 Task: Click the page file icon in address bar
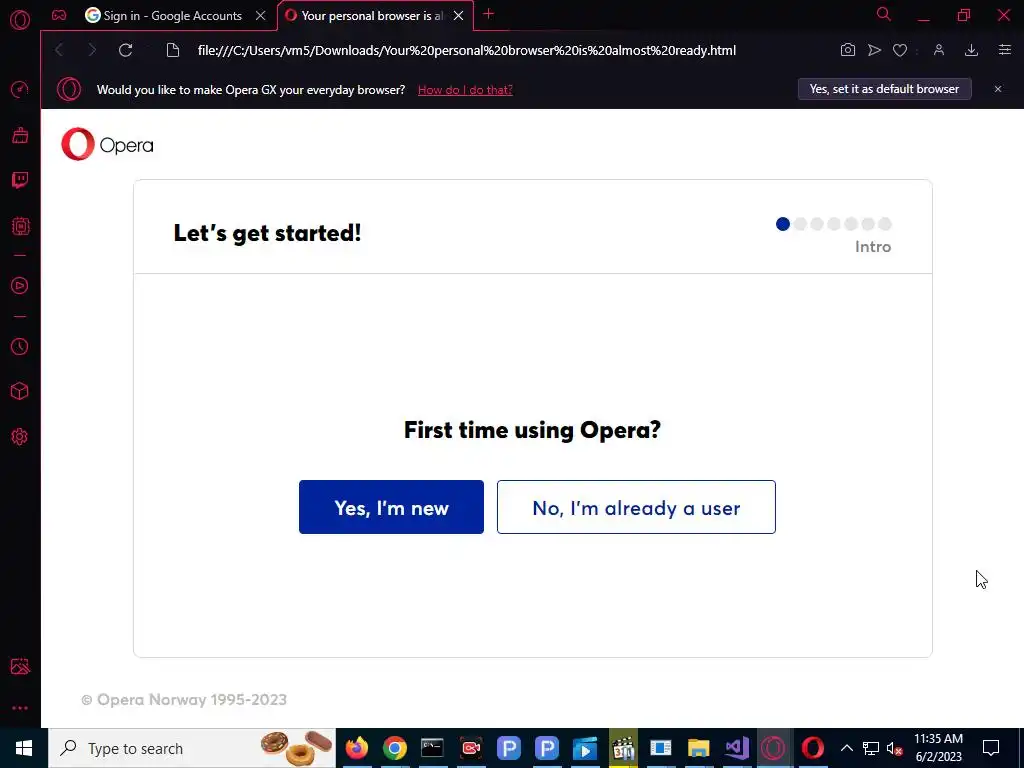click(x=172, y=50)
